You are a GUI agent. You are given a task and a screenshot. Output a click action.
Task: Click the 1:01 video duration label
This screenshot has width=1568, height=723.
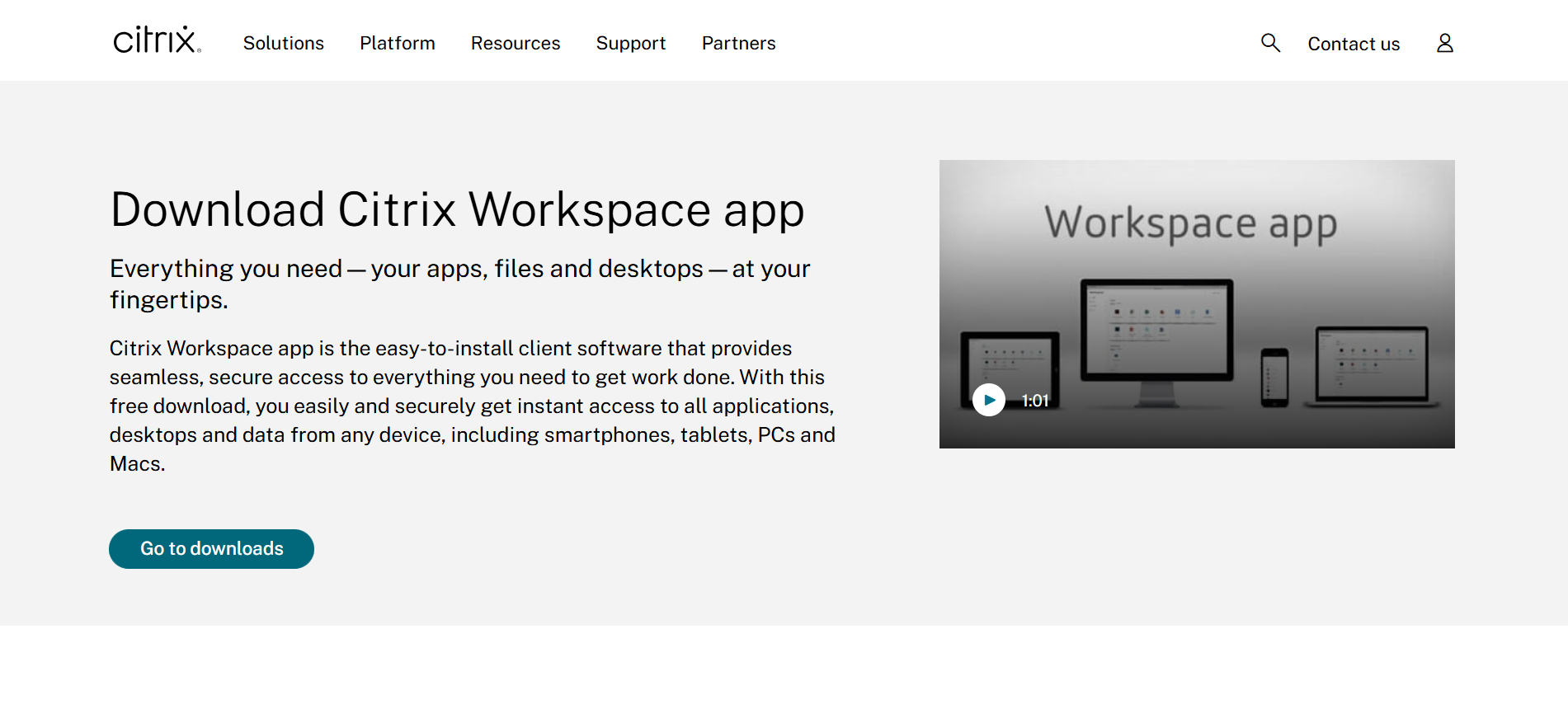tap(1035, 401)
